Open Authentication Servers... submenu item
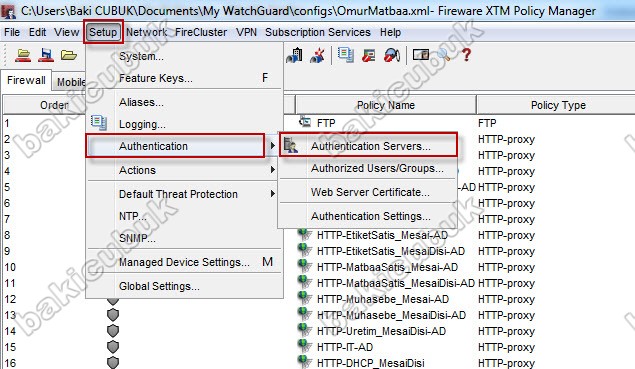 [368, 145]
